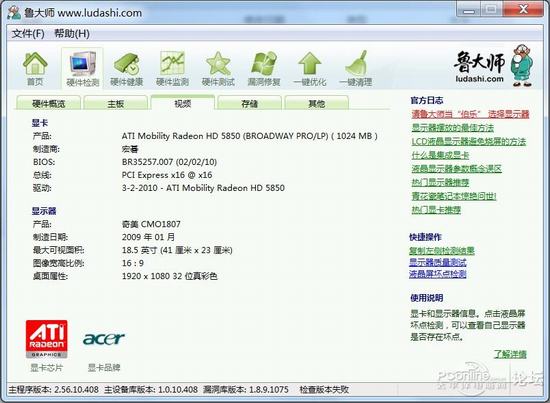Open the 硬件健康 hardware health icon
The width and height of the screenshot is (550, 403).
[127, 69]
